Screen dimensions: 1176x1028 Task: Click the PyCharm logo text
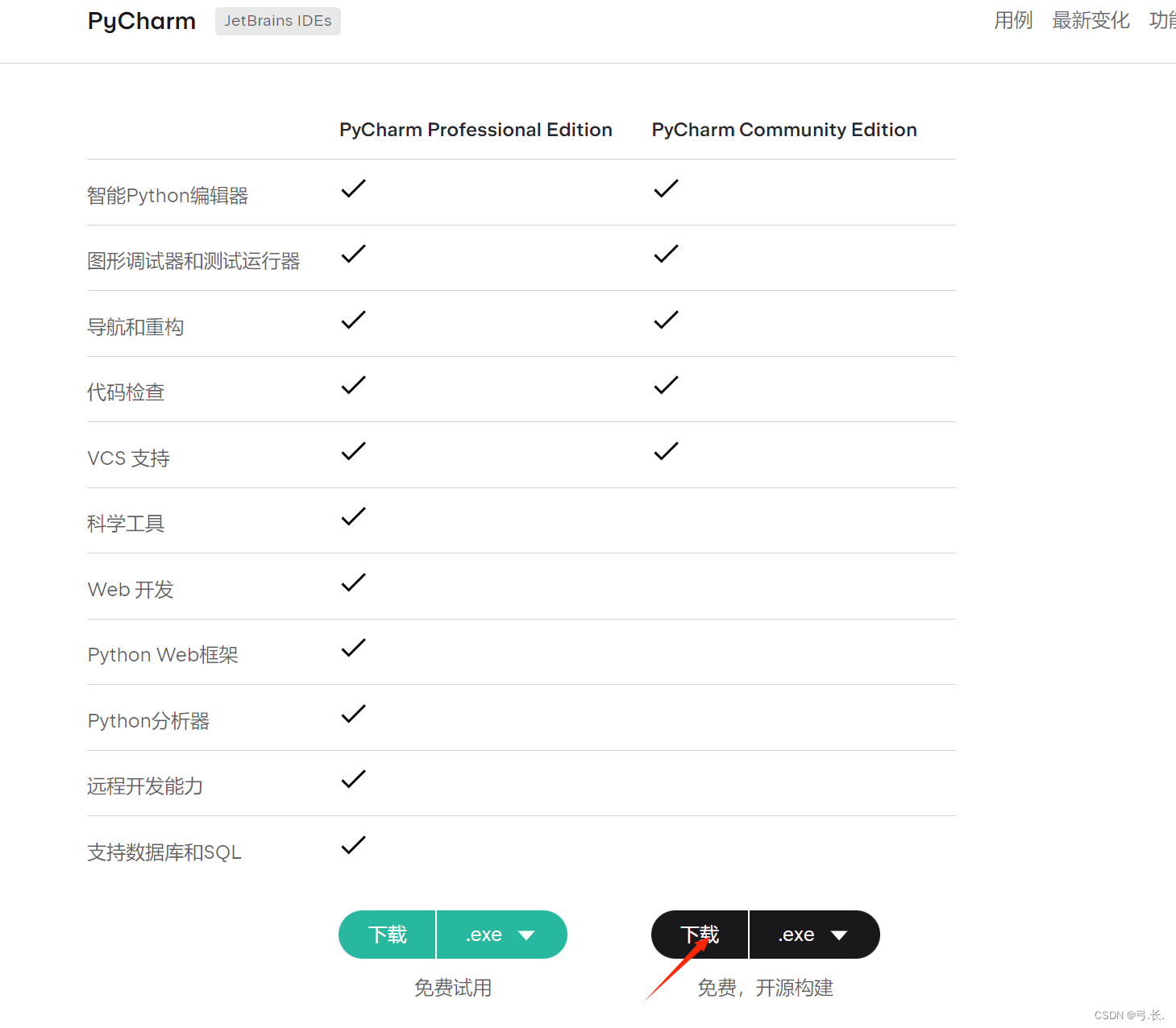click(142, 21)
